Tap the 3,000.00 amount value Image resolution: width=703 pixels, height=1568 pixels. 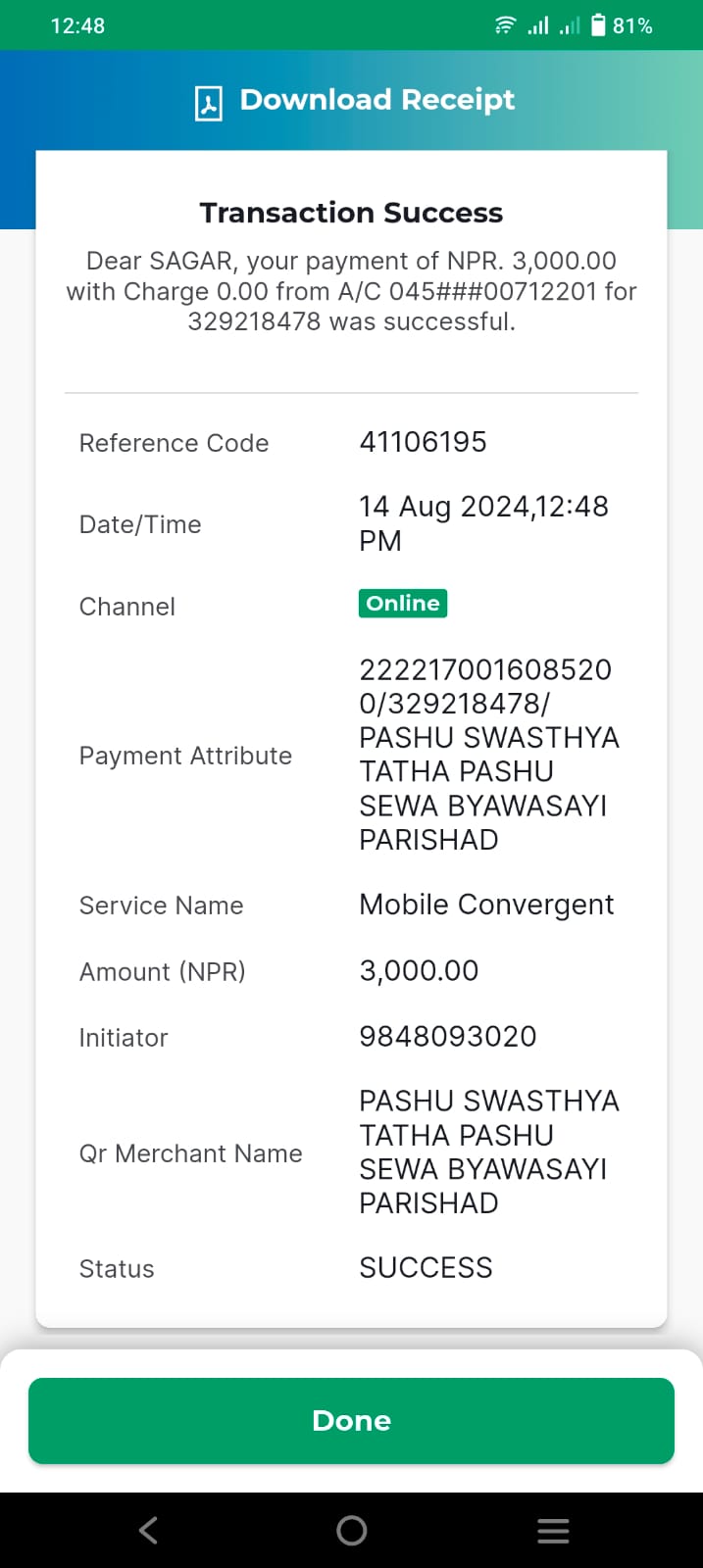[x=419, y=971]
